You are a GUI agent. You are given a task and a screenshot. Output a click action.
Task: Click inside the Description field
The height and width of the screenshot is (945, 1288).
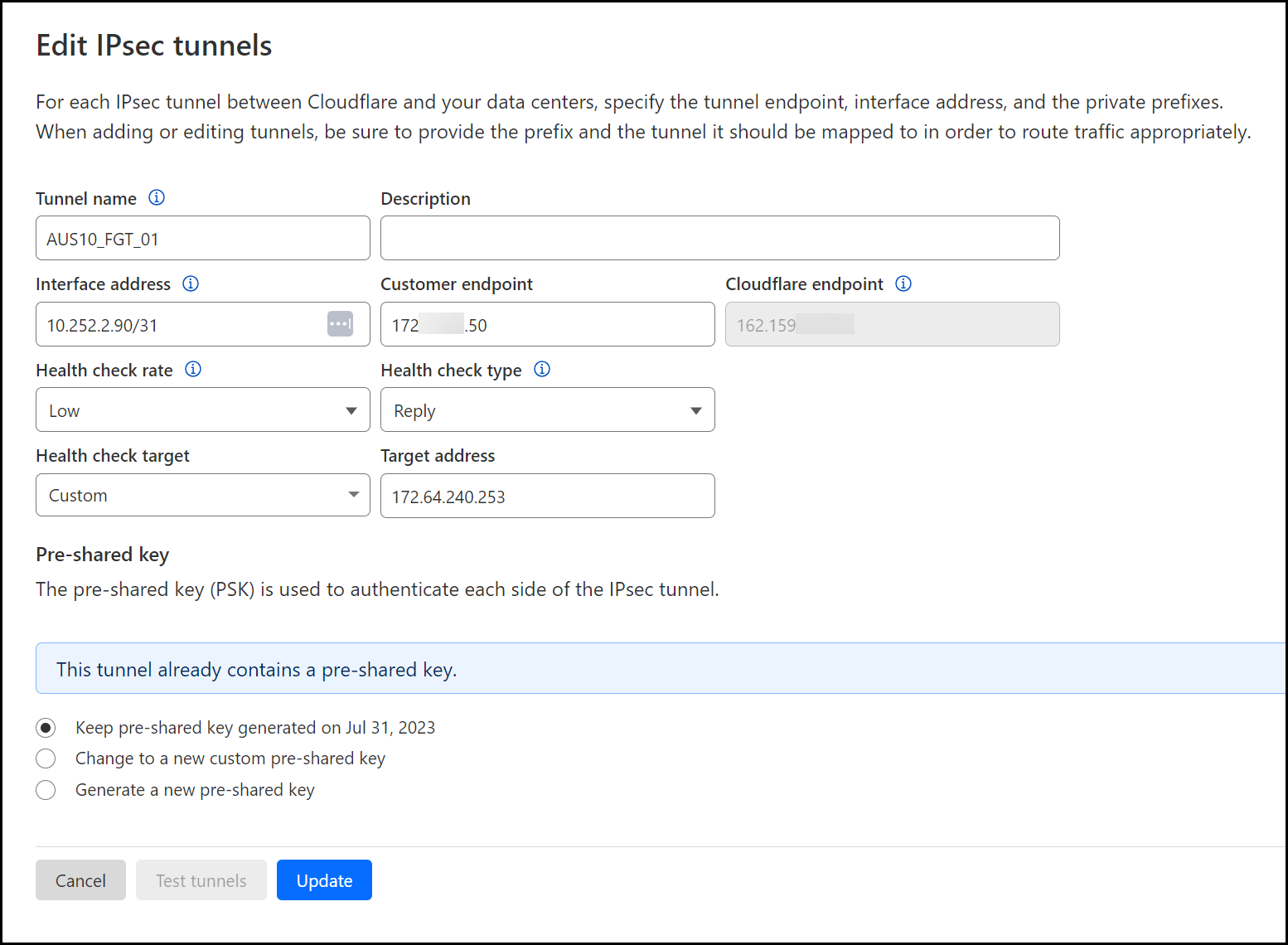tap(719, 238)
